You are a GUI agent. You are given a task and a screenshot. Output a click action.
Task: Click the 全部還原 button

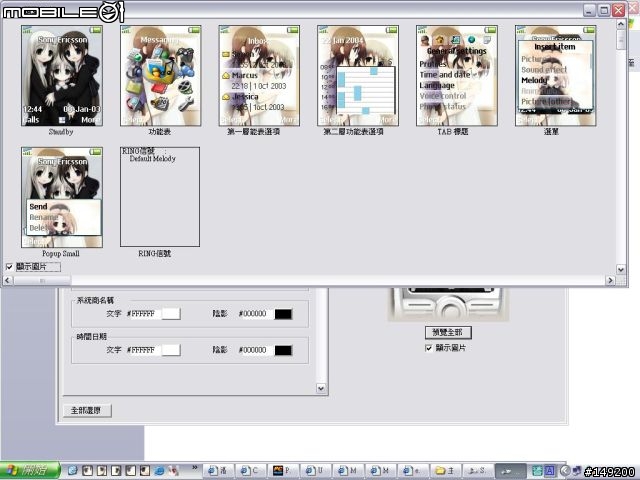(87, 410)
